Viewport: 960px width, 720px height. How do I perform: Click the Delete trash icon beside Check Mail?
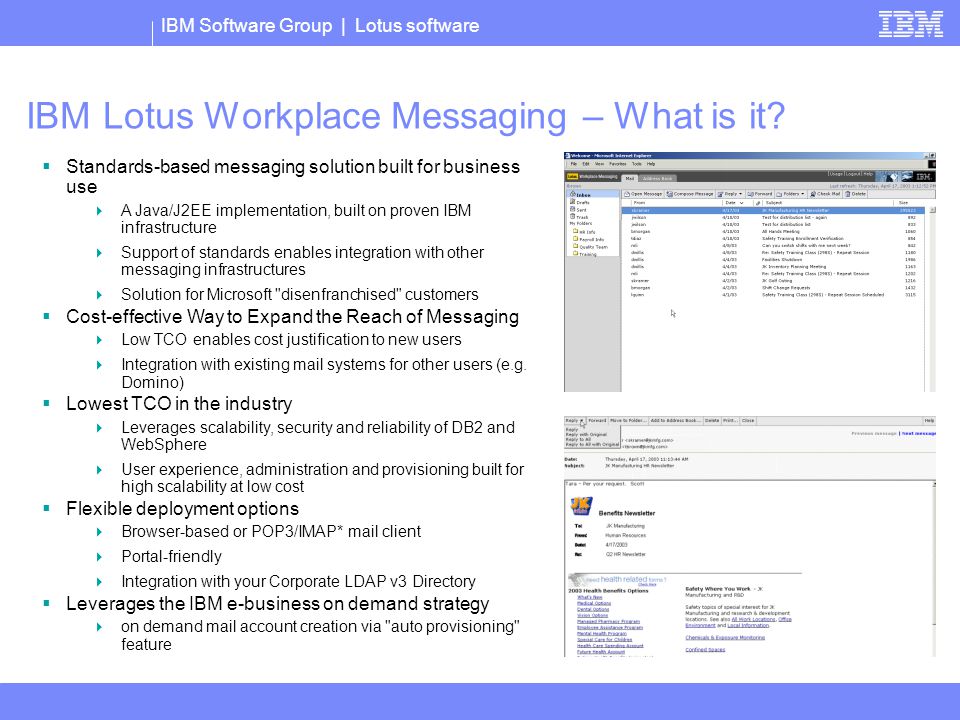848,193
